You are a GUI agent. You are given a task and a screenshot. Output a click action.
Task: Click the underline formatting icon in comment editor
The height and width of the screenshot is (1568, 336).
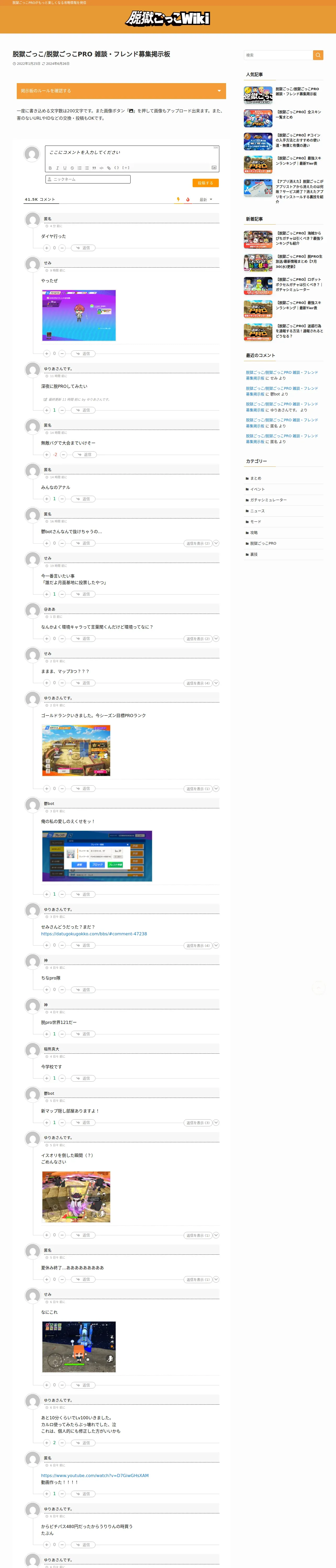[65, 168]
